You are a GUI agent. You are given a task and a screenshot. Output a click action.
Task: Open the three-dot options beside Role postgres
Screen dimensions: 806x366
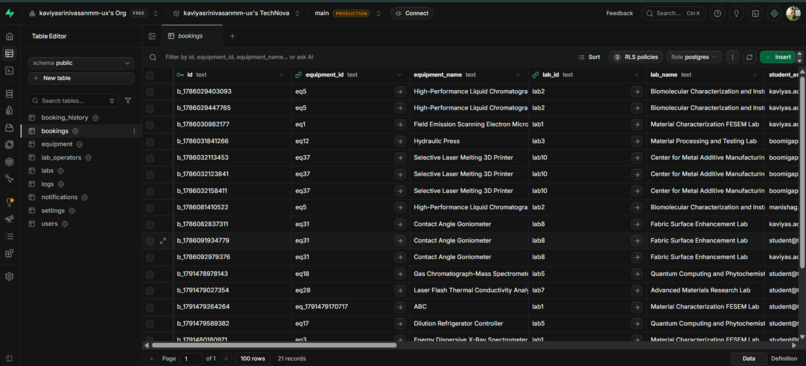coord(732,57)
